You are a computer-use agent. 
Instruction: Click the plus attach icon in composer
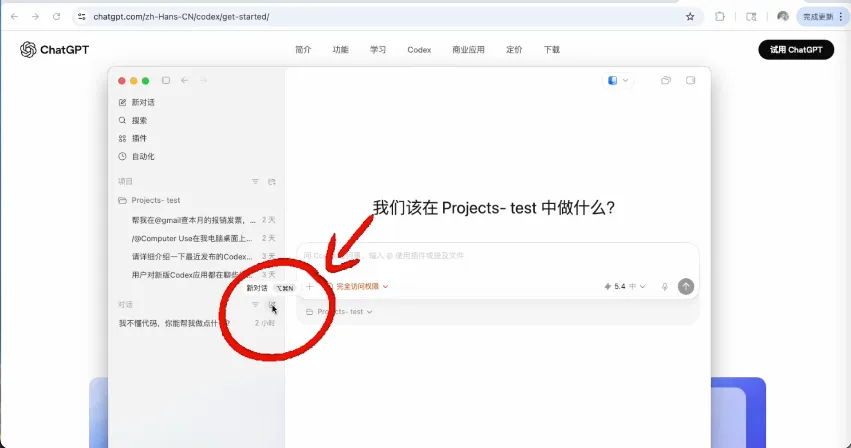pos(309,286)
